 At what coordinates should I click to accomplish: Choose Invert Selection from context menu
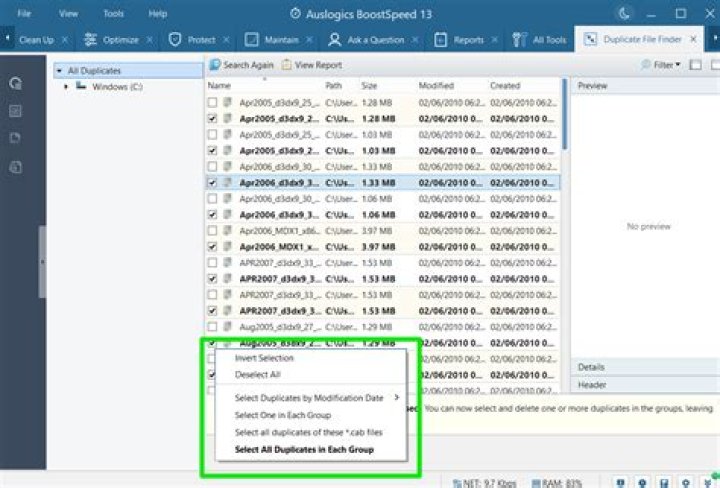pos(264,358)
